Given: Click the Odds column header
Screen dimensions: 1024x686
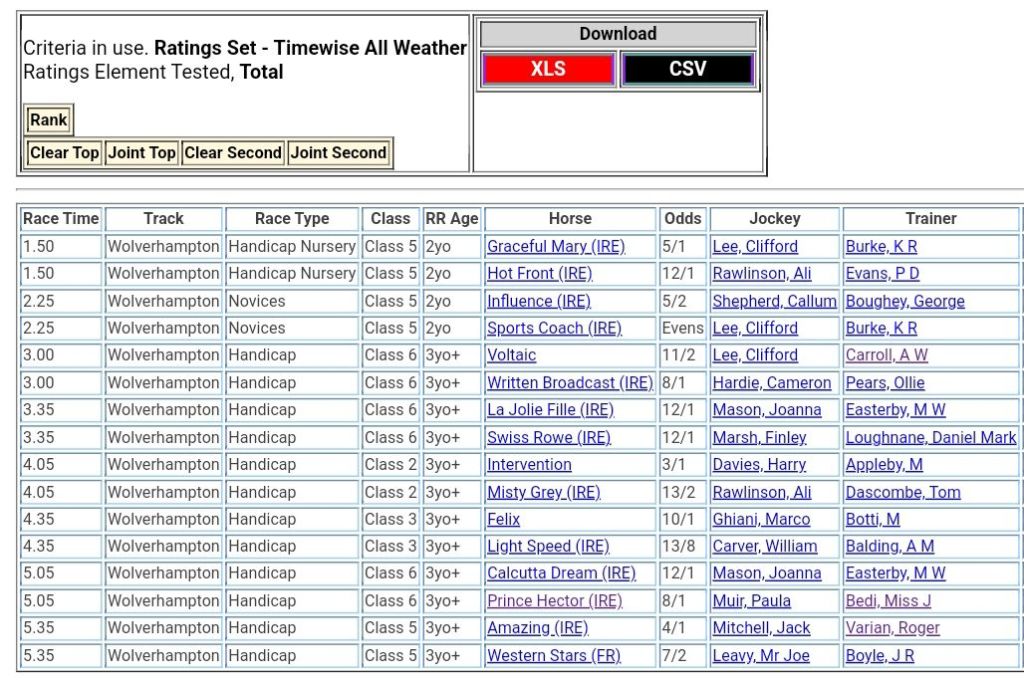Looking at the screenshot, I should coord(683,218).
